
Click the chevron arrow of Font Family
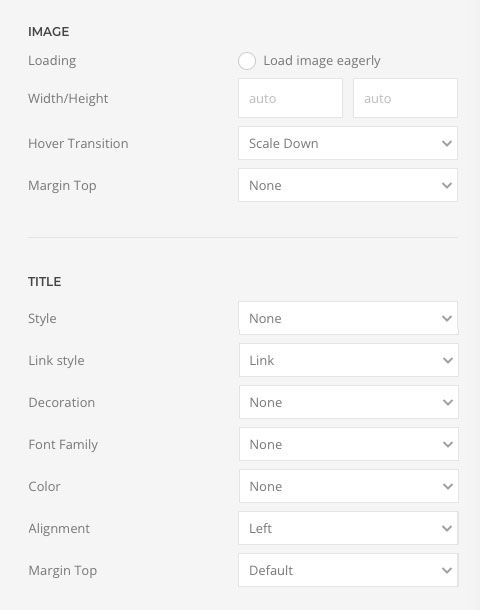448,445
